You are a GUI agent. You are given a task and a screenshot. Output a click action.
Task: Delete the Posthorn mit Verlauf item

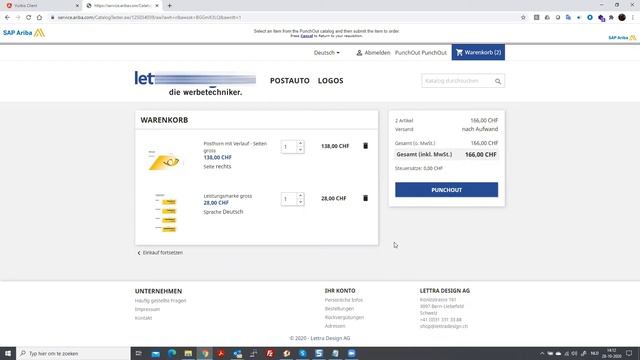[365, 146]
